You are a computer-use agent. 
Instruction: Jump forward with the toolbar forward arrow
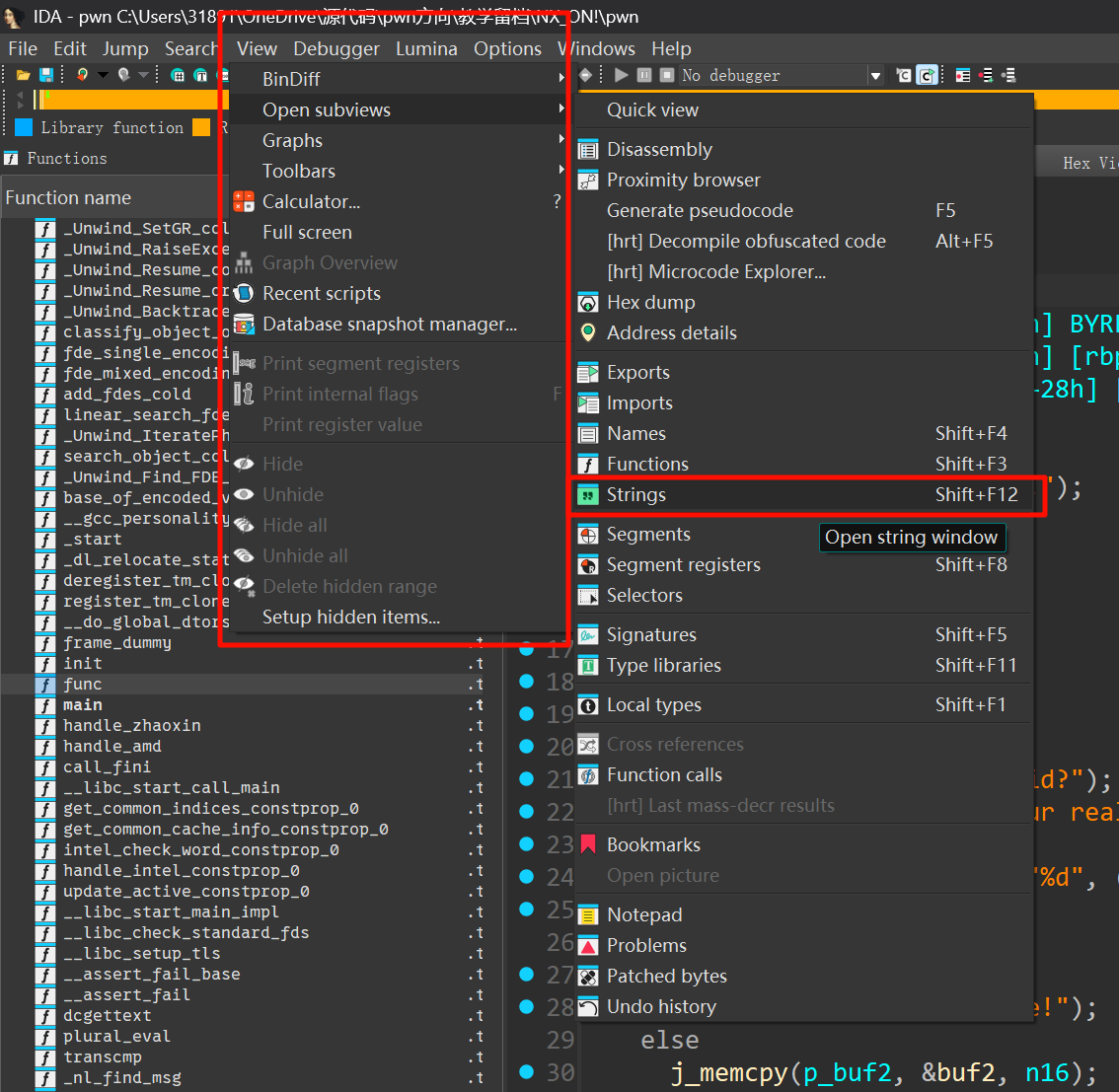click(x=123, y=75)
